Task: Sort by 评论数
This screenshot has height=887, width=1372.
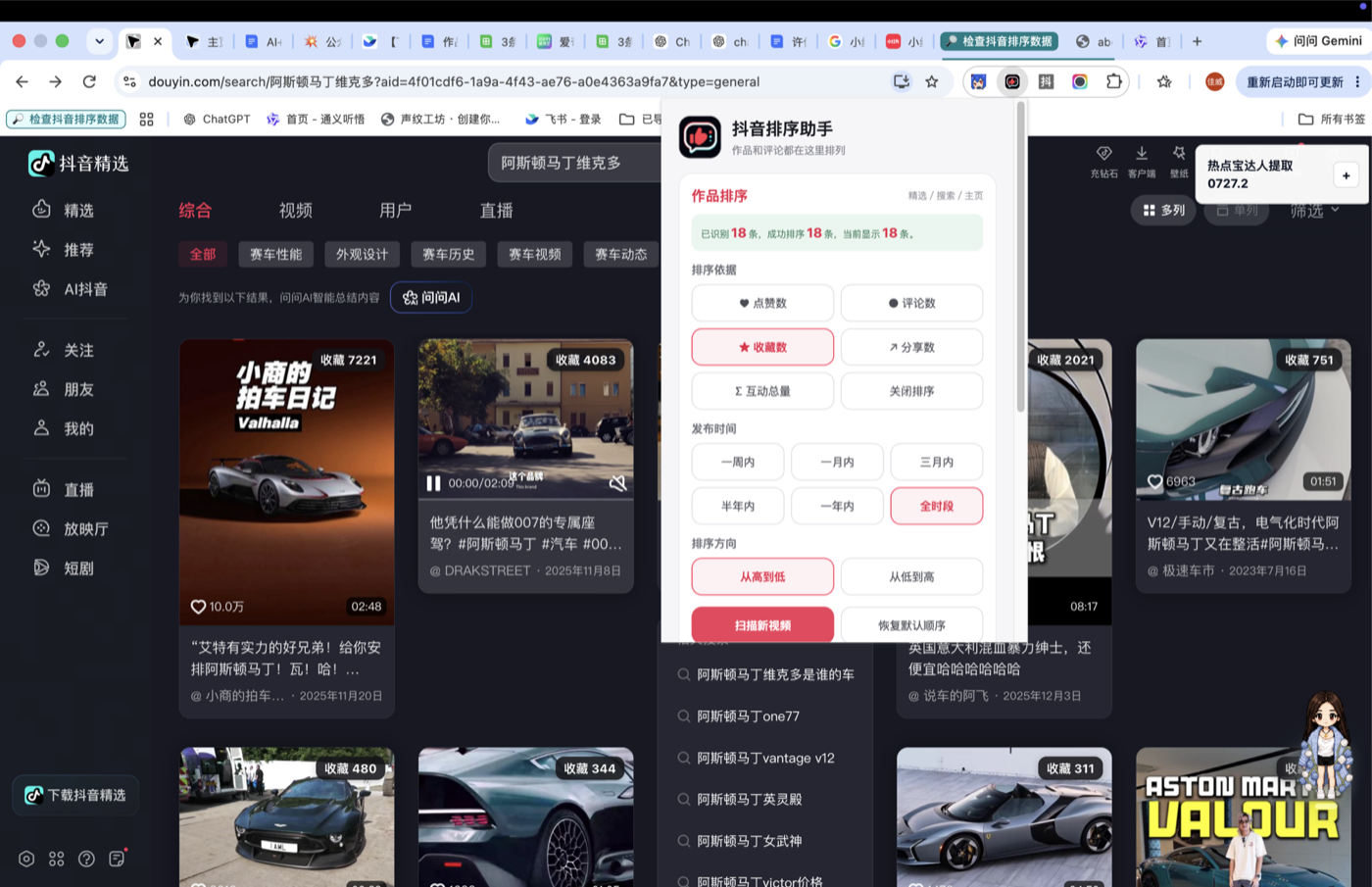Action: pyautogui.click(x=911, y=303)
